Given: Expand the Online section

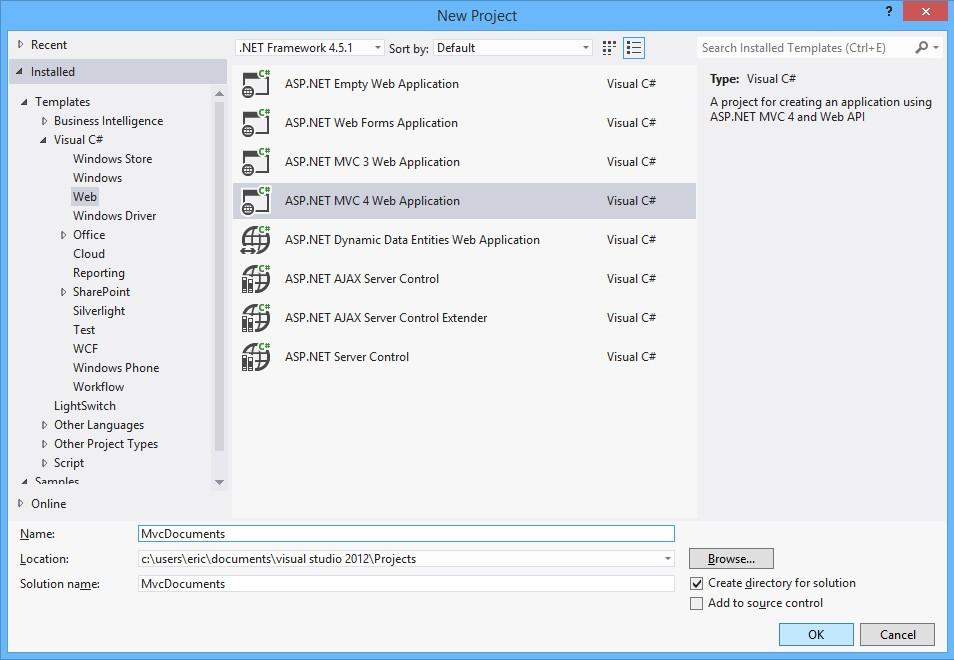Looking at the screenshot, I should pyautogui.click(x=22, y=504).
